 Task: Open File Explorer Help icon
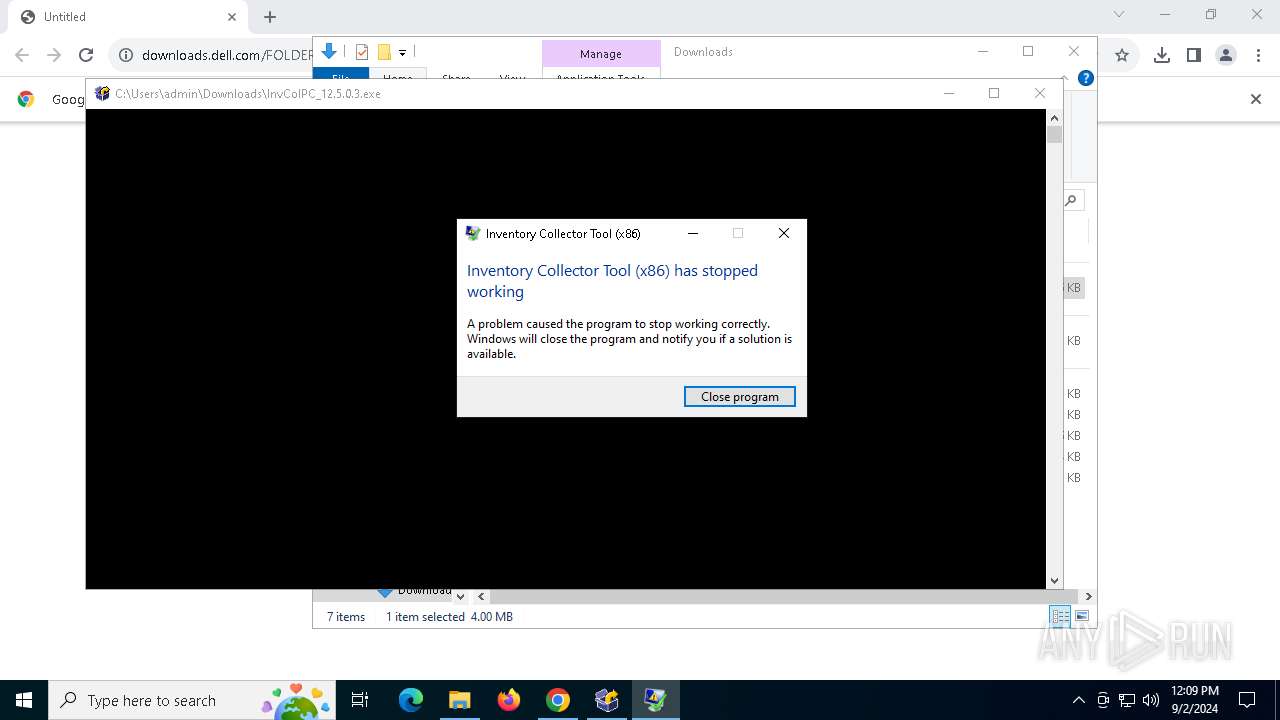click(x=1085, y=78)
